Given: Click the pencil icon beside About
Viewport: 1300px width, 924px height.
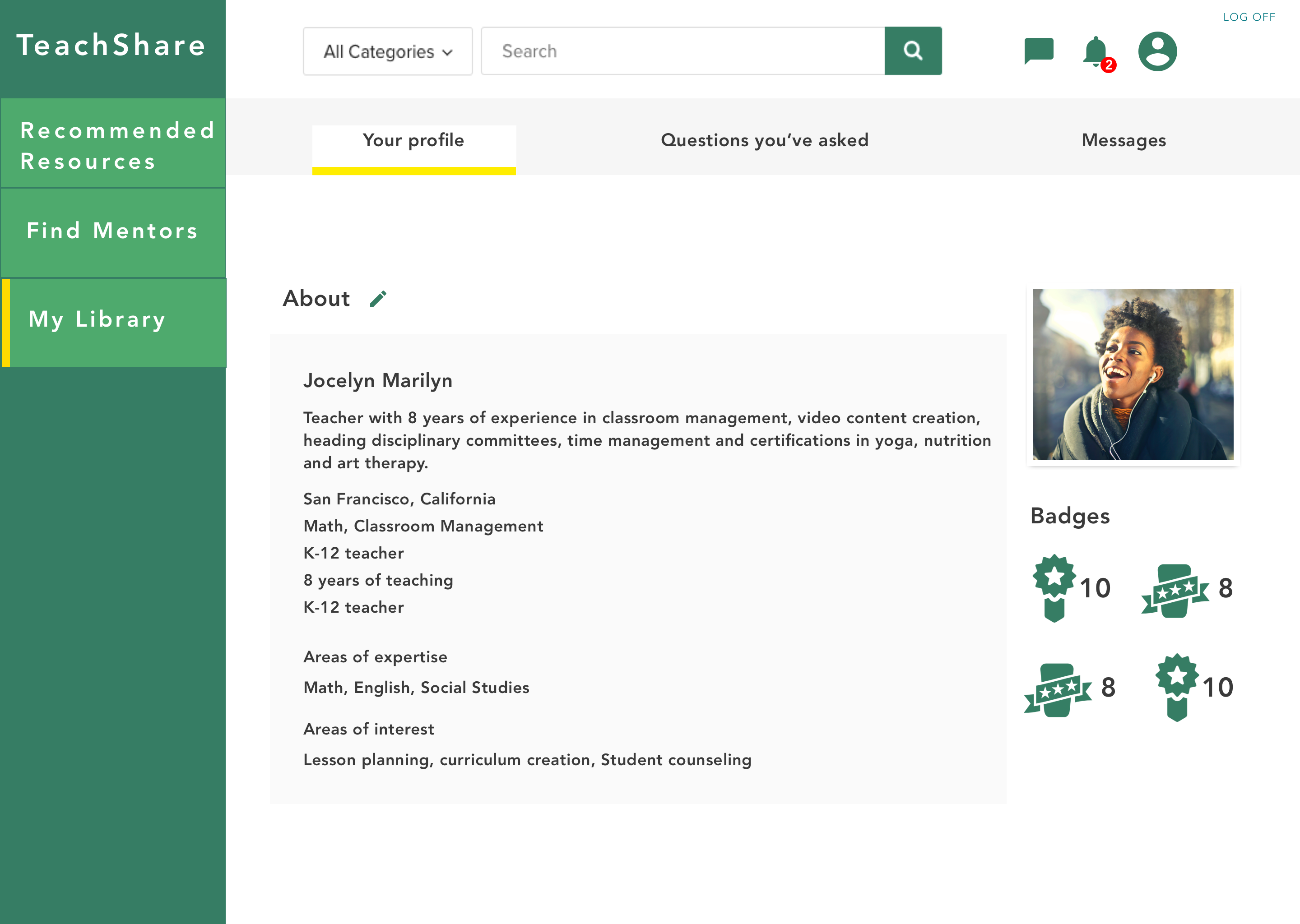Looking at the screenshot, I should [x=378, y=299].
